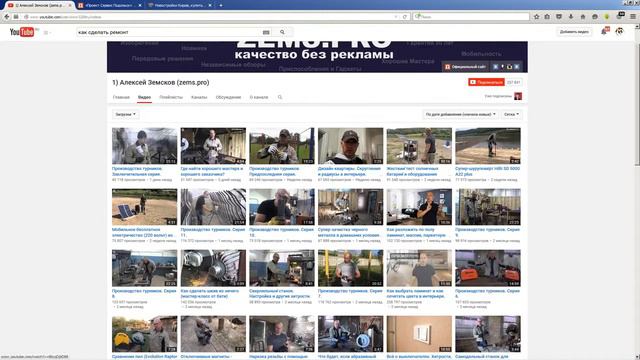Click the browser back arrow
This screenshot has height=360, width=640.
[7, 17]
